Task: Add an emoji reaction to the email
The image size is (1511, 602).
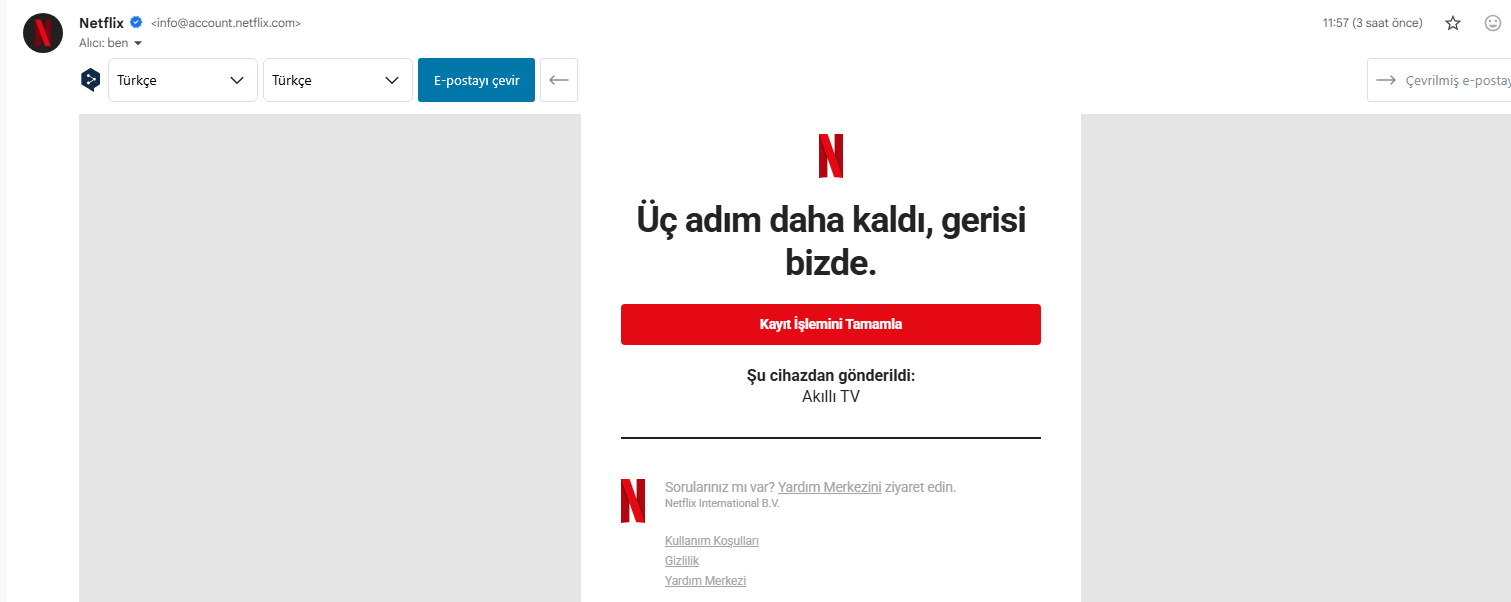Action: 1493,23
